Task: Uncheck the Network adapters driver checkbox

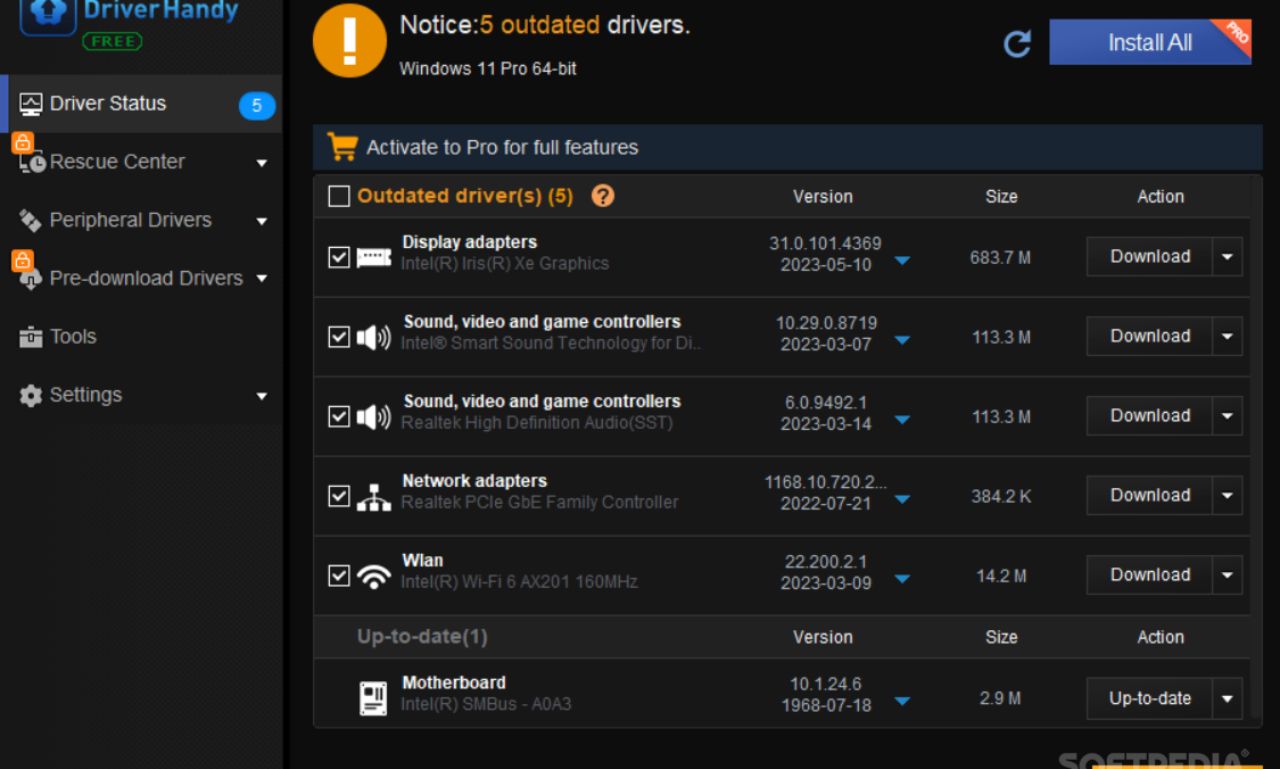Action: pyautogui.click(x=339, y=496)
